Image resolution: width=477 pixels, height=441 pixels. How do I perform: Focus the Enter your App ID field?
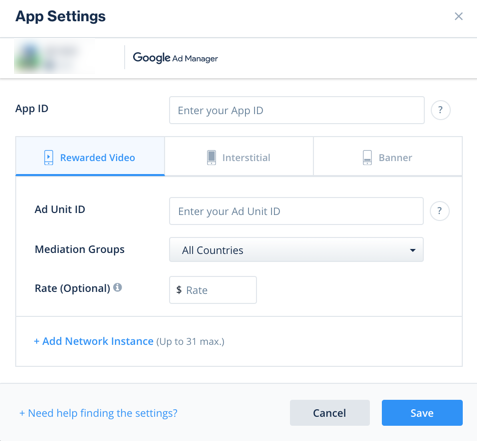297,110
